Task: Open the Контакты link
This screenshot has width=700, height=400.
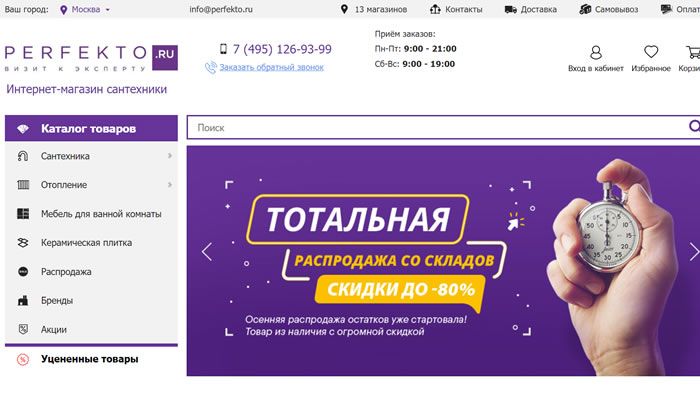Action: point(463,9)
